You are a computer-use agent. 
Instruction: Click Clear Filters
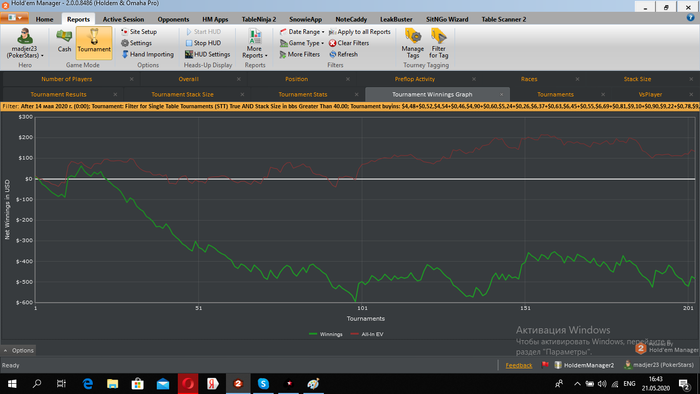(349, 43)
